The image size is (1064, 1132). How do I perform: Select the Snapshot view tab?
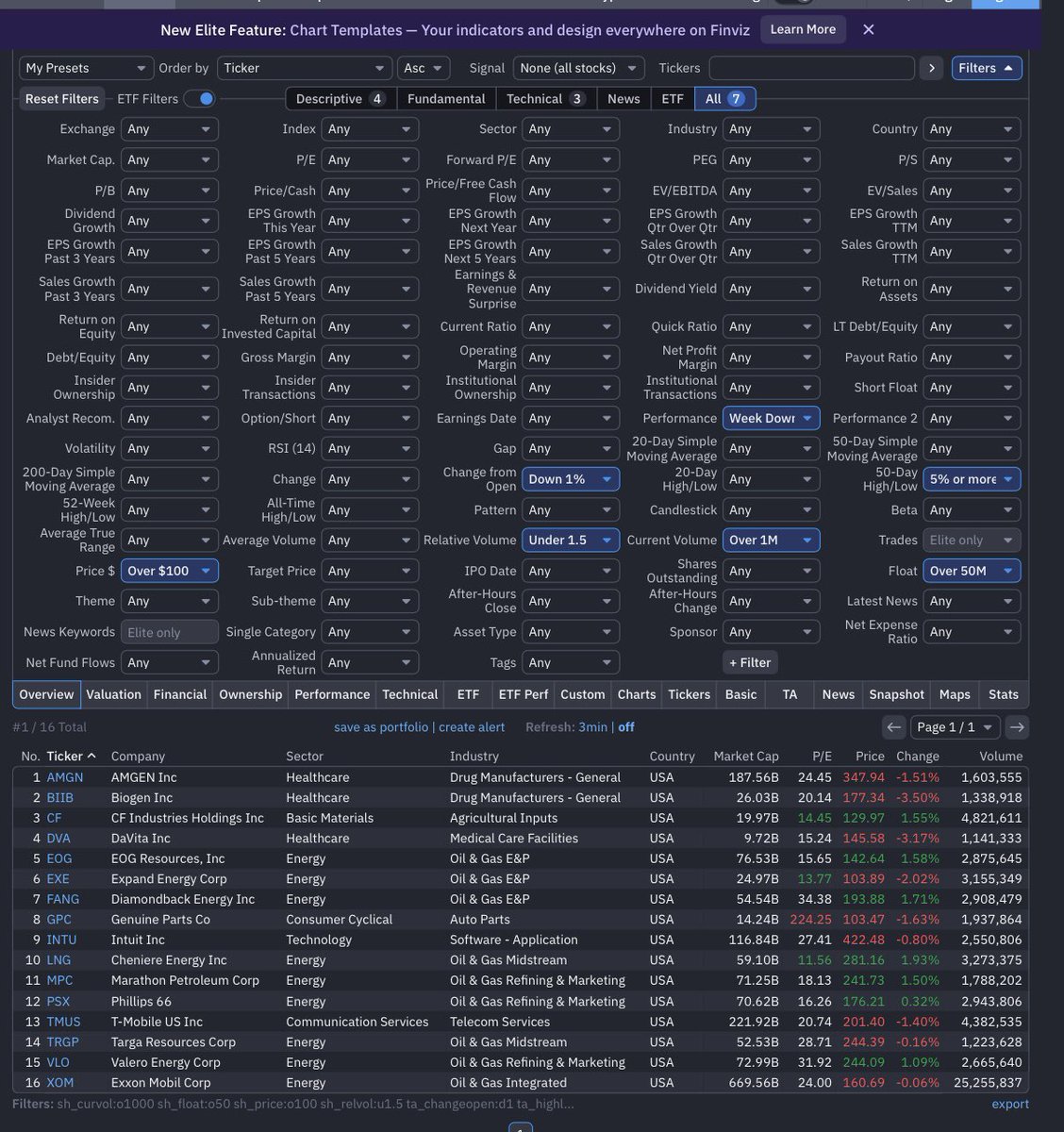click(896, 694)
